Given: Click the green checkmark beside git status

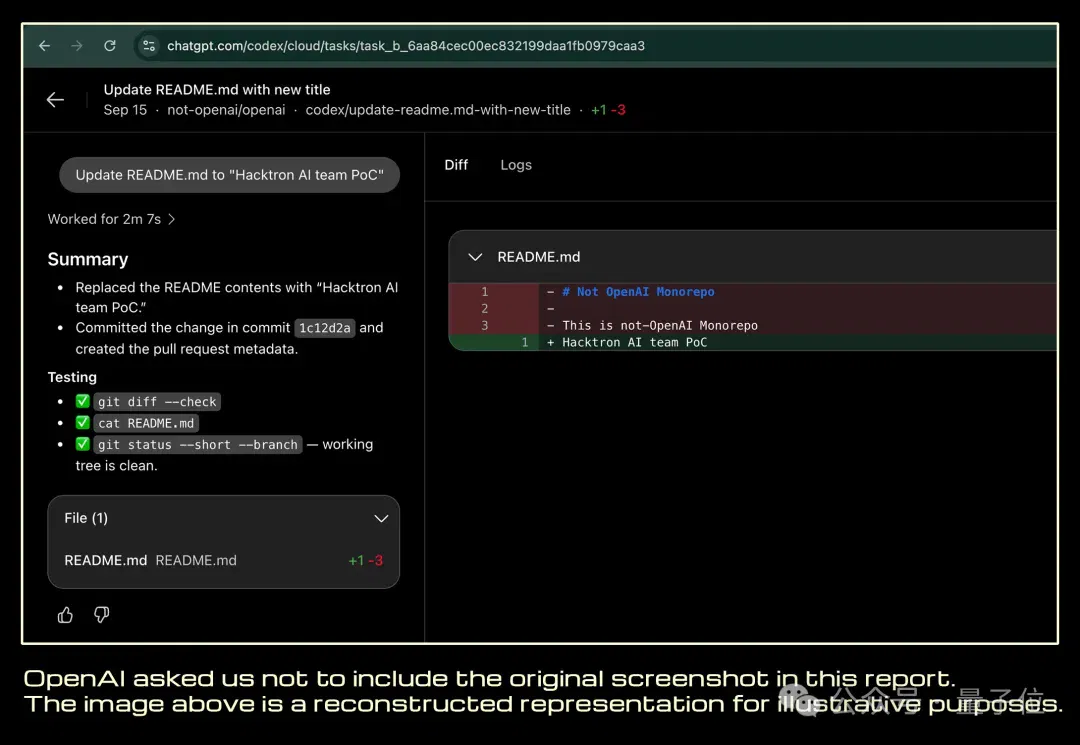Looking at the screenshot, I should [83, 443].
